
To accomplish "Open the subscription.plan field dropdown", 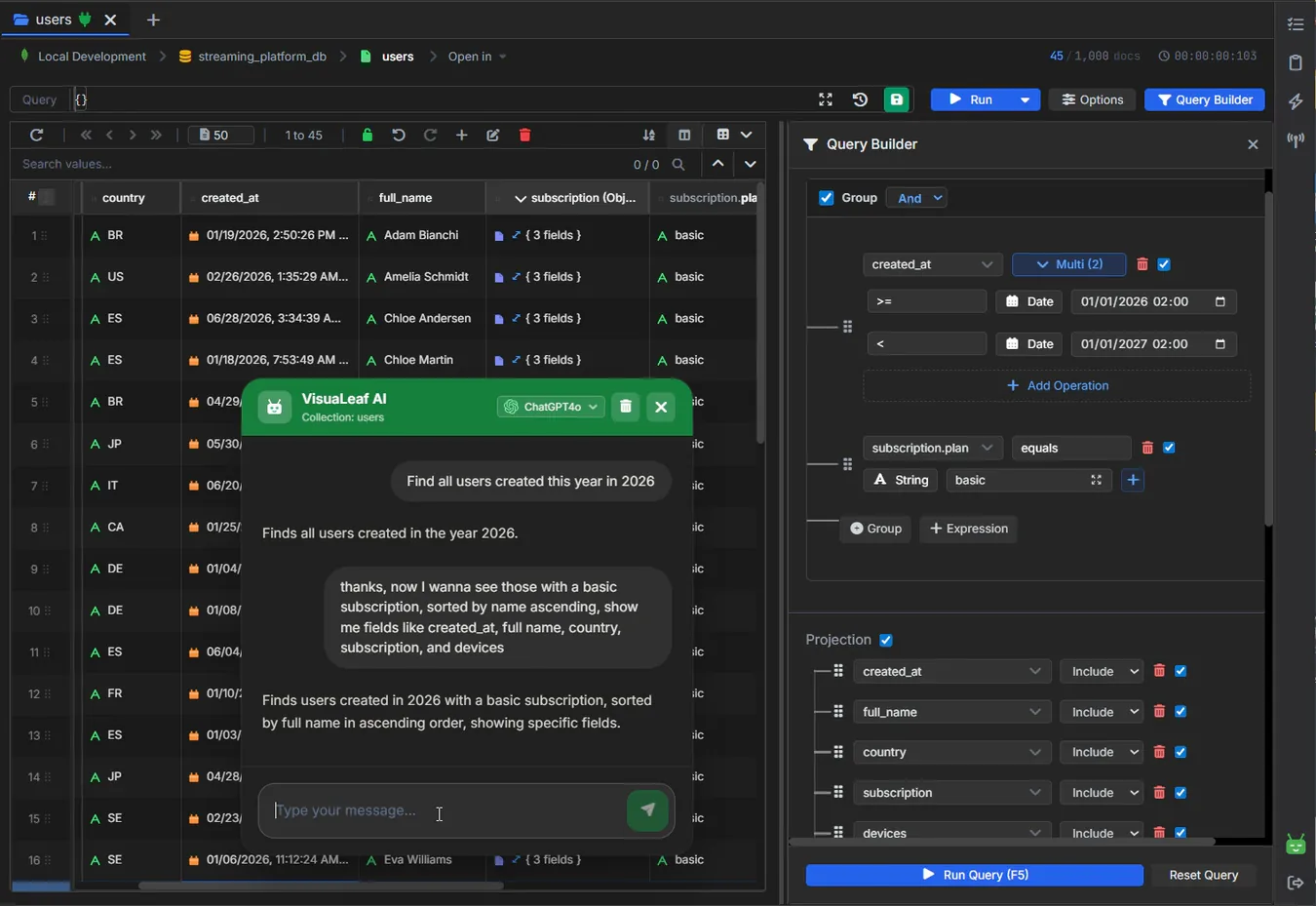I will (932, 448).
